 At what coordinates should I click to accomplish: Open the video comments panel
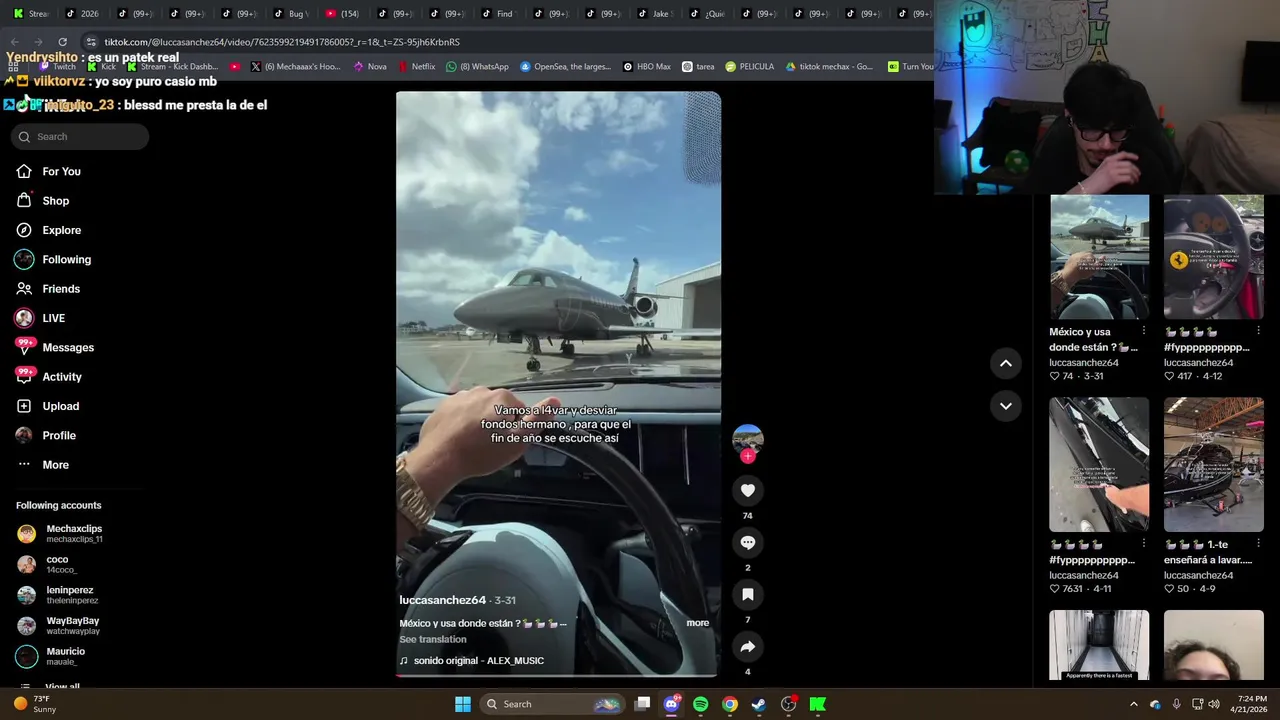(x=748, y=542)
